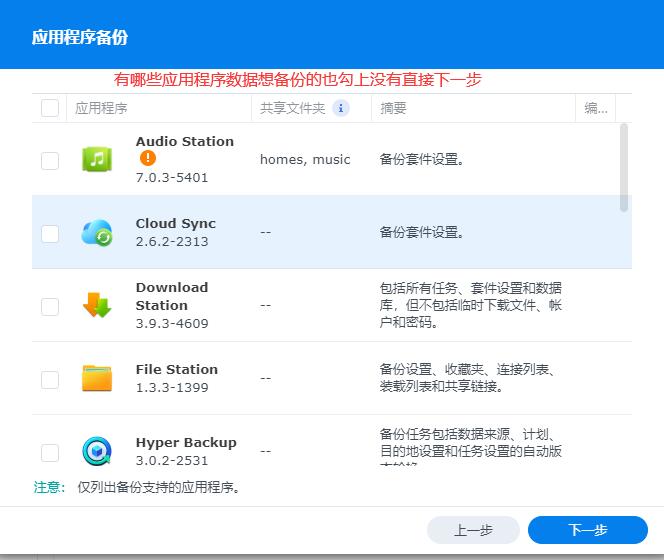Click version 2.6.2-2313 text
The width and height of the screenshot is (664, 560).
172,241
